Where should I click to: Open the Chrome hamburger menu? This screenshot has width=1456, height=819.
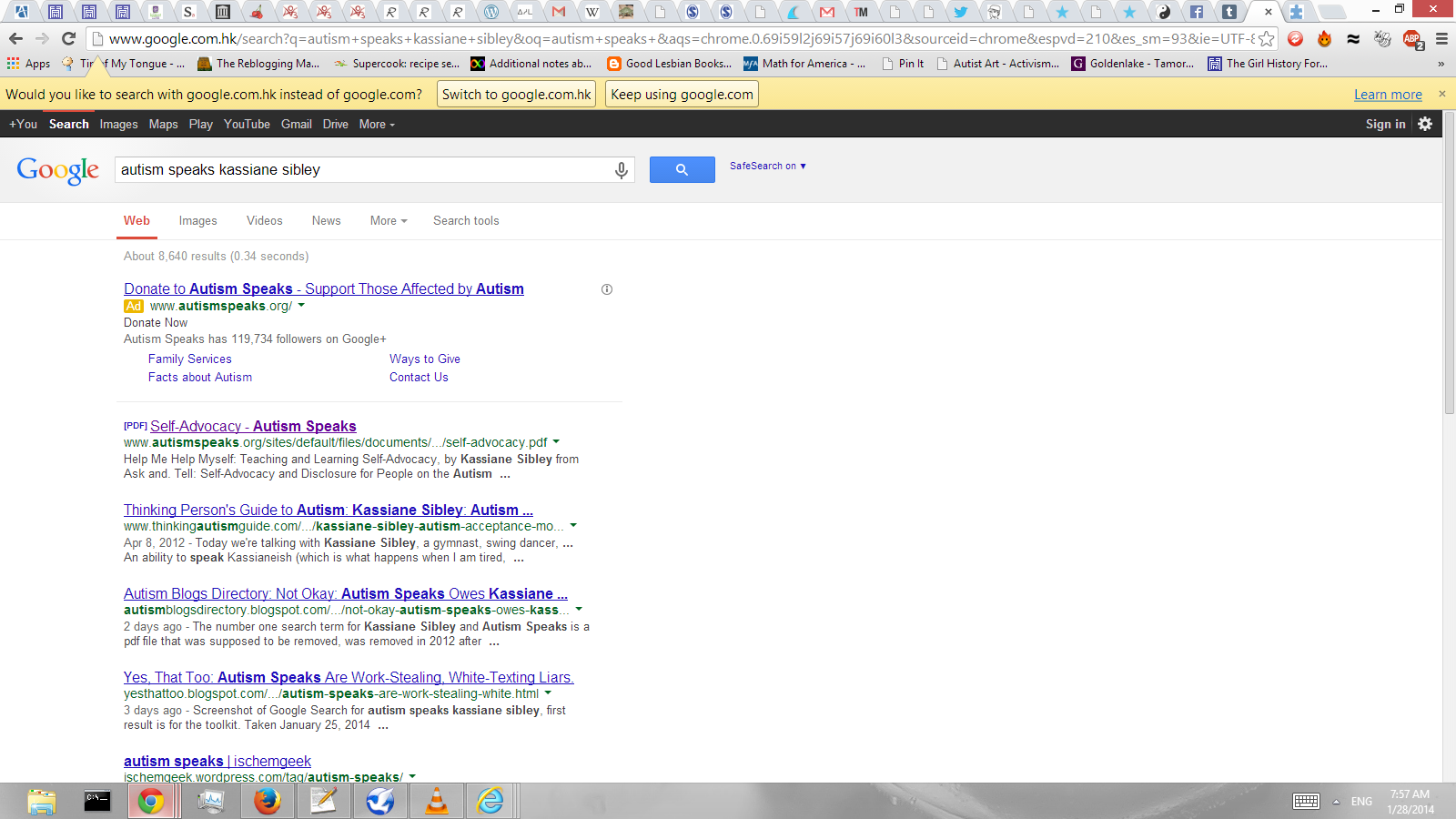click(x=1441, y=39)
